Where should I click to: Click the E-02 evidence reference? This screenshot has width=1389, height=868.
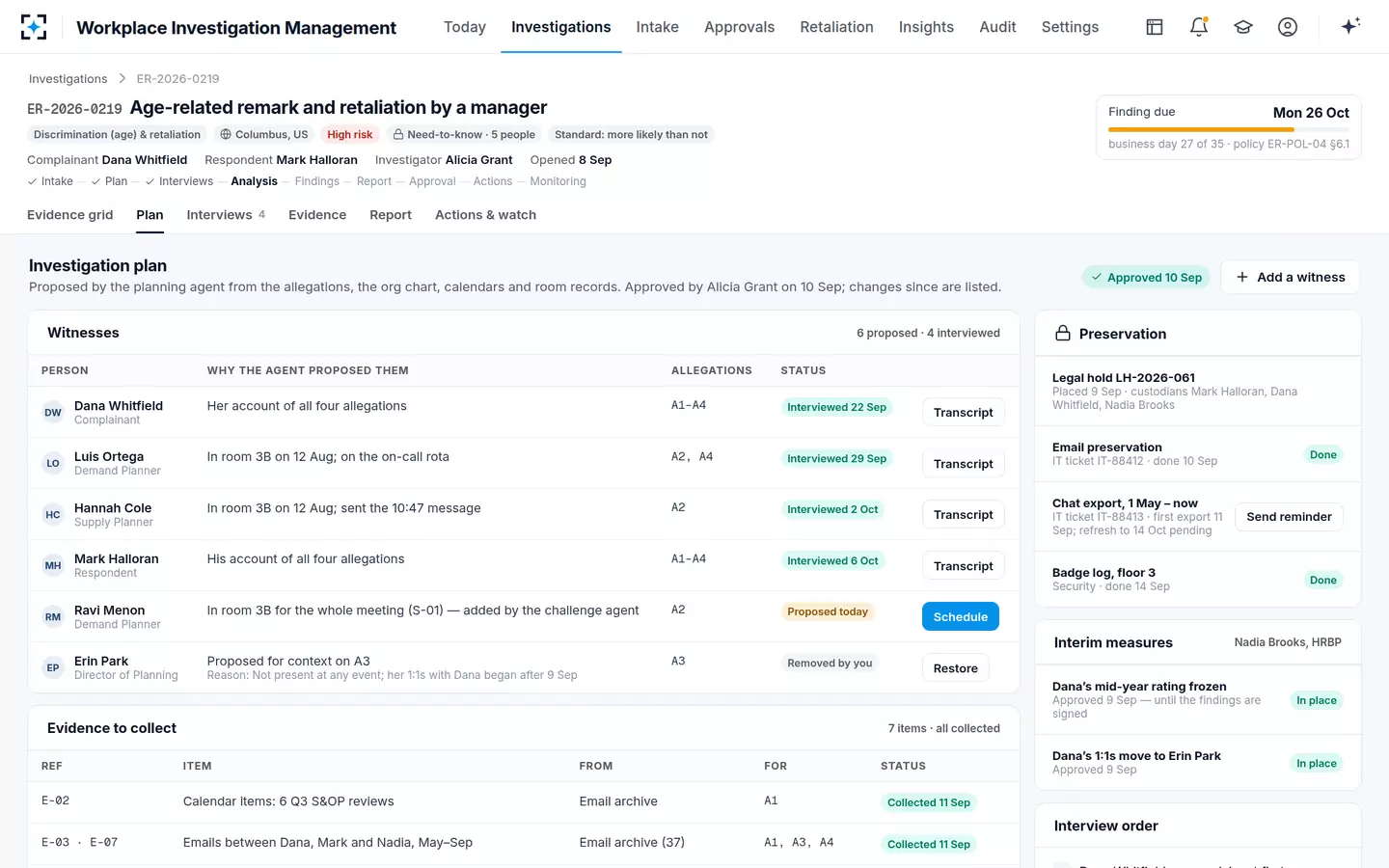[55, 800]
